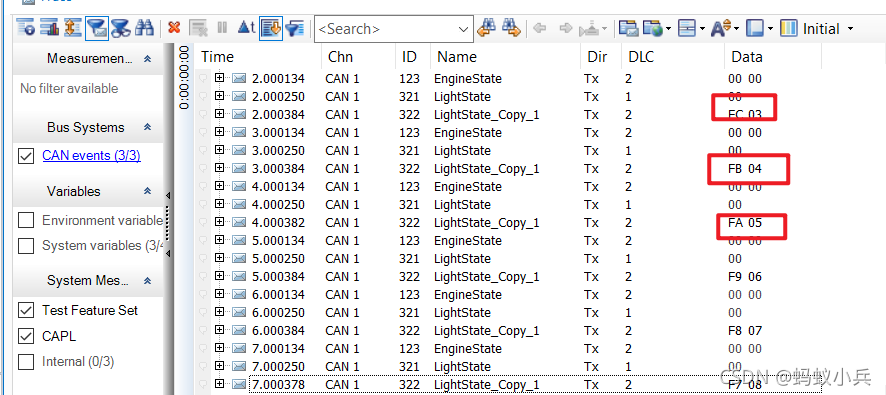
Task: Select EngineState name in the 6.000134 row
Action: (468, 294)
